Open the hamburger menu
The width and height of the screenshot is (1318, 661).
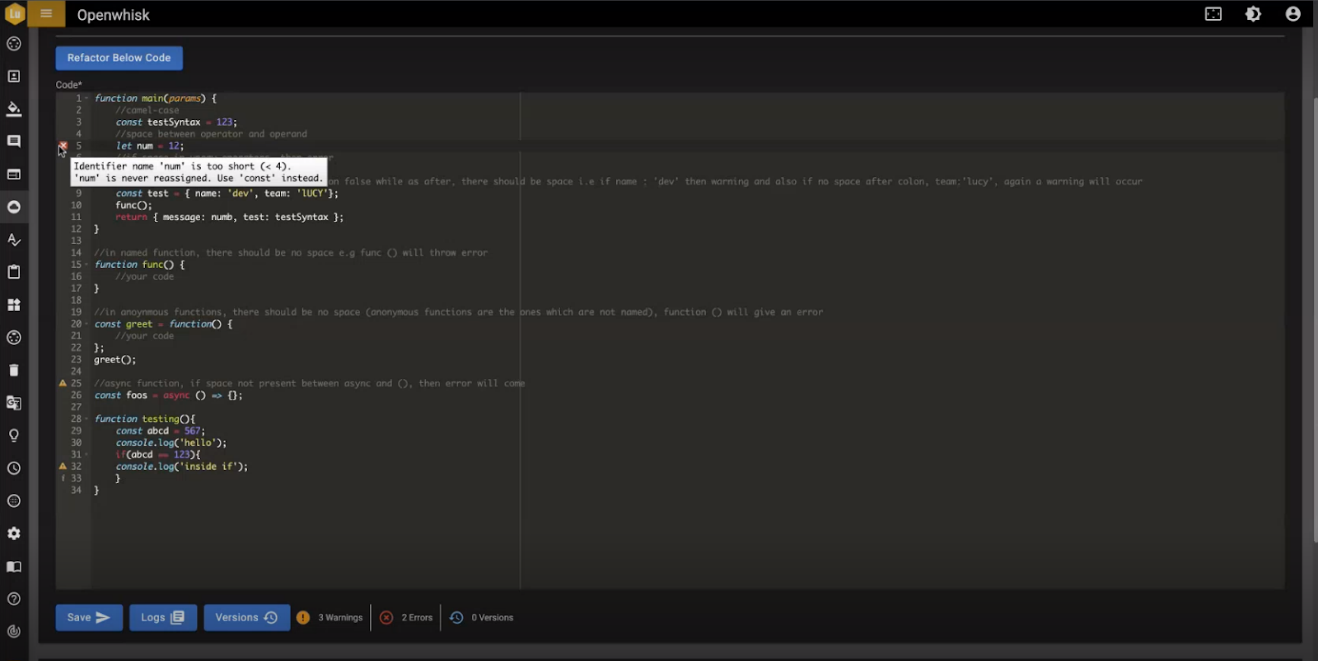point(46,14)
